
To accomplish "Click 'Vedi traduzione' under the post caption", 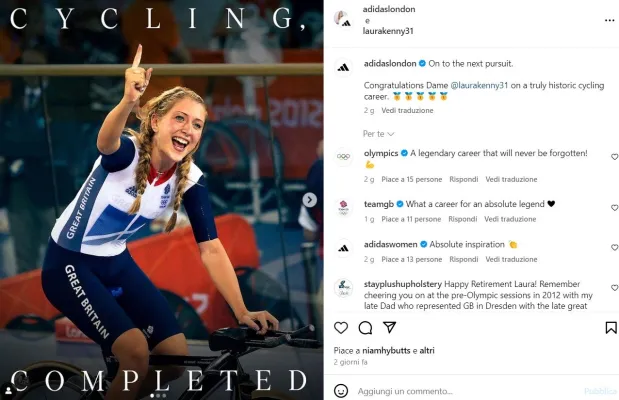I will click(x=407, y=111).
